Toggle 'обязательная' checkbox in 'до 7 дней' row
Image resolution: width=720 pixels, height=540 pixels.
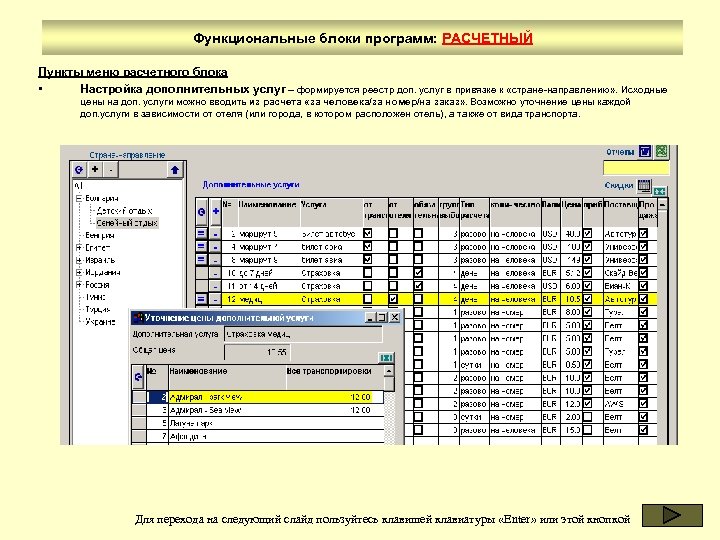pyautogui.click(x=418, y=273)
